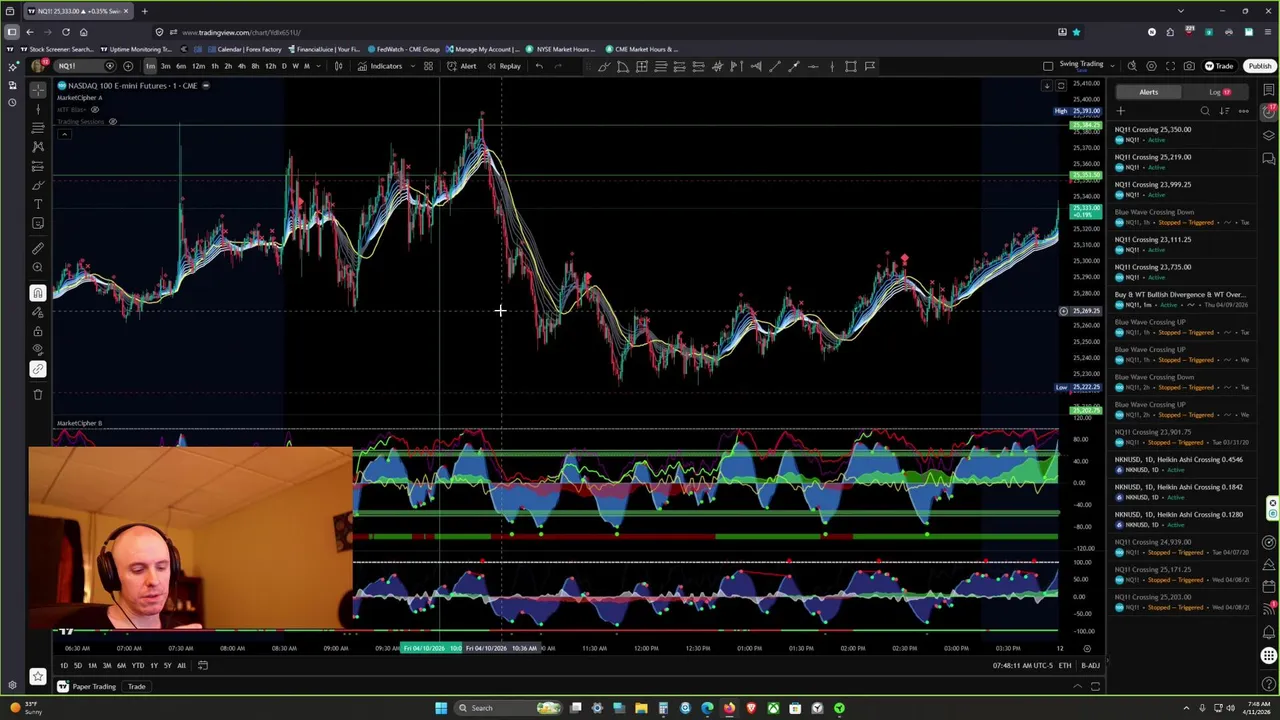The width and height of the screenshot is (1280, 720).
Task: Open the Indicators dialog
Action: [380, 66]
